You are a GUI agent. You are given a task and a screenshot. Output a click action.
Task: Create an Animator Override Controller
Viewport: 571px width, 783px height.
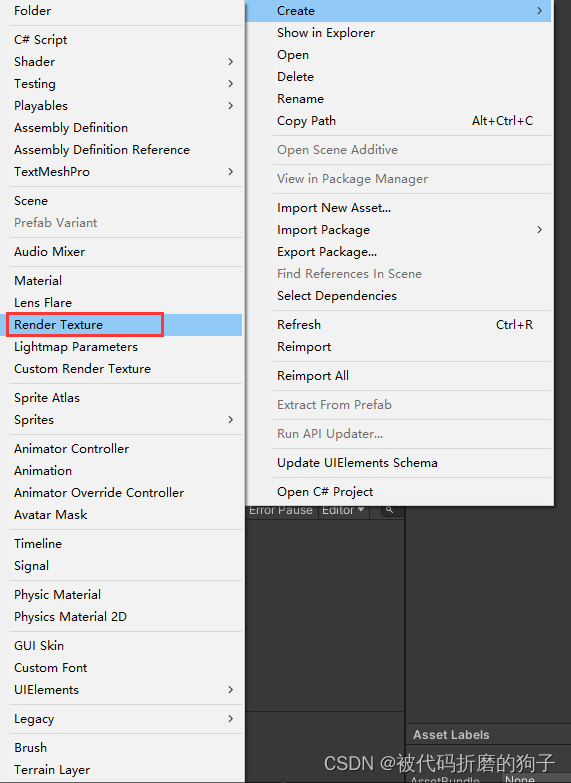coord(123,492)
